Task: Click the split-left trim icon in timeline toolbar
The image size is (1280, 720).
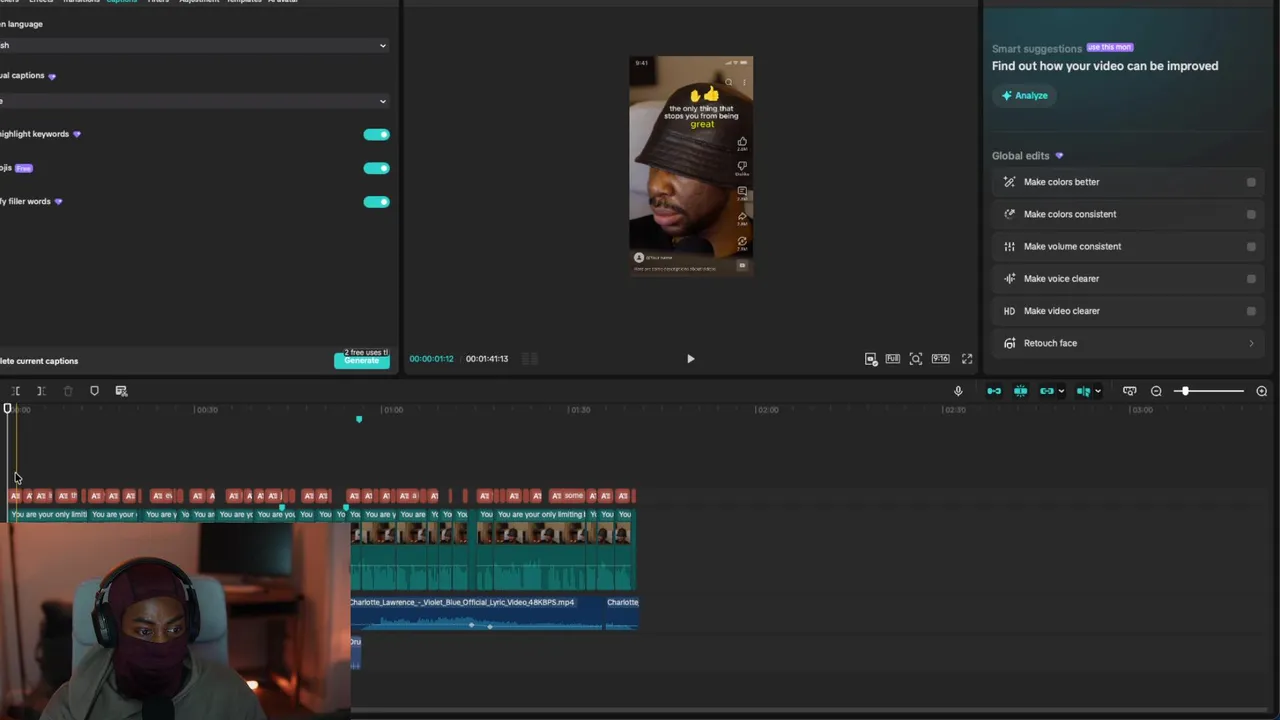Action: [x=15, y=391]
